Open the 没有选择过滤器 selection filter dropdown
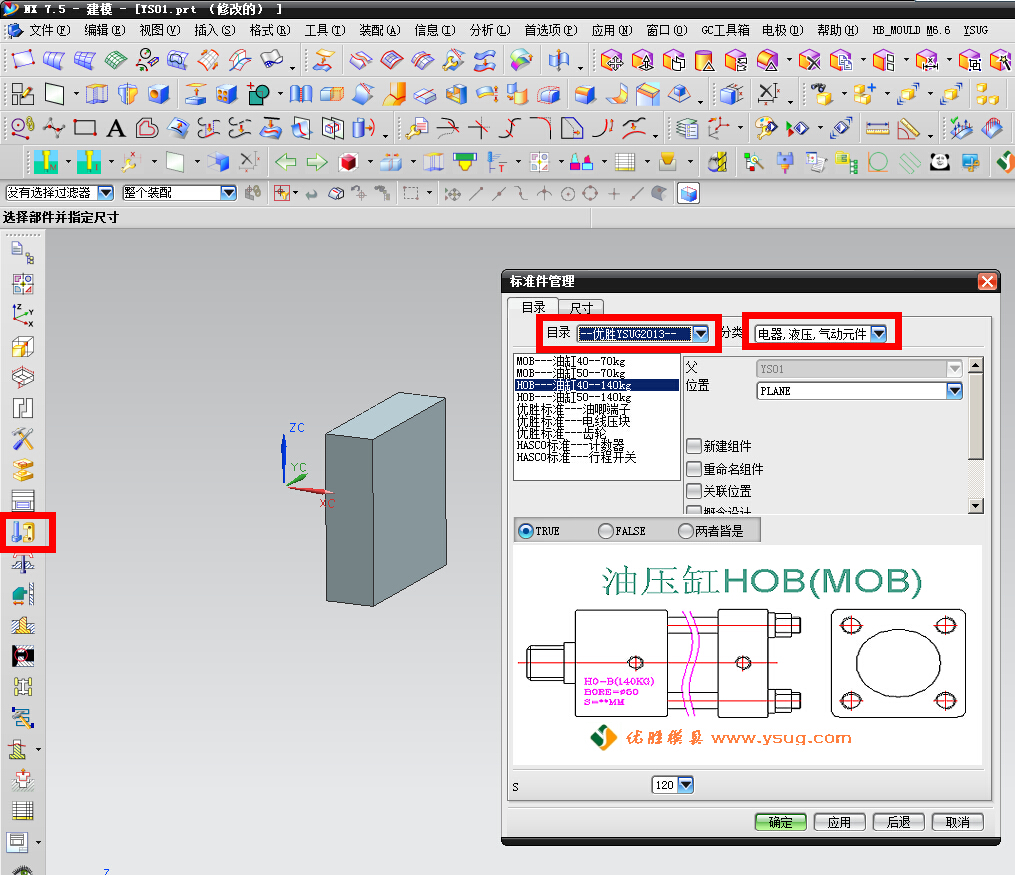 click(106, 193)
